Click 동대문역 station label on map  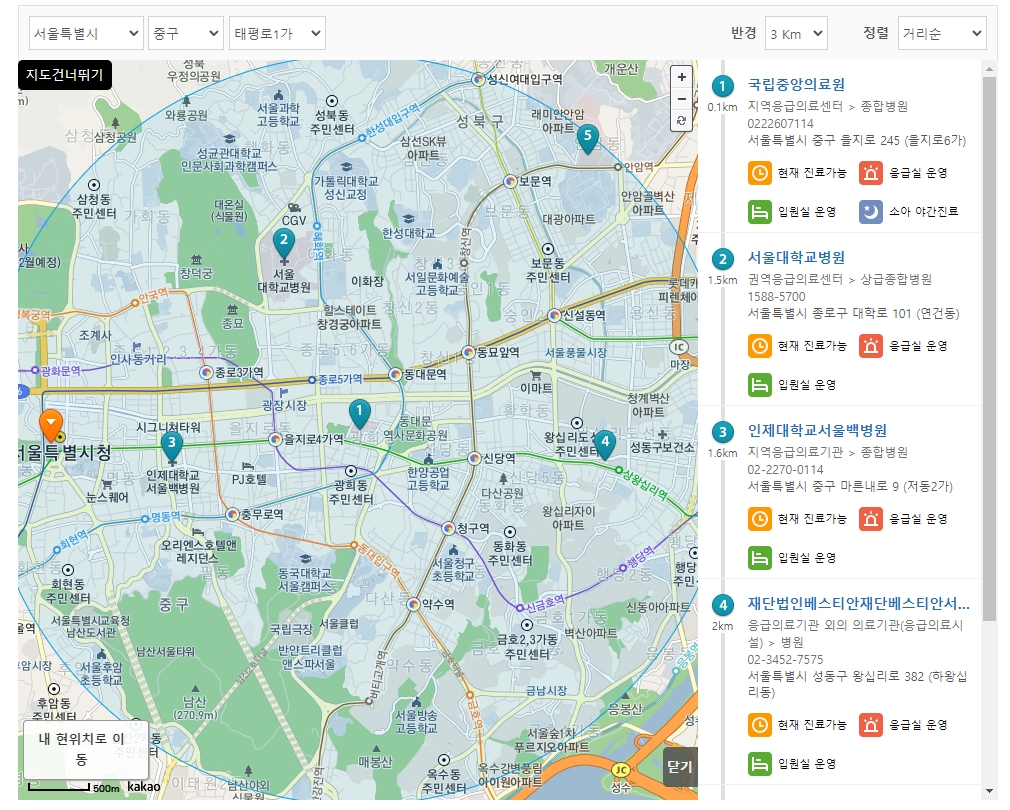click(424, 374)
